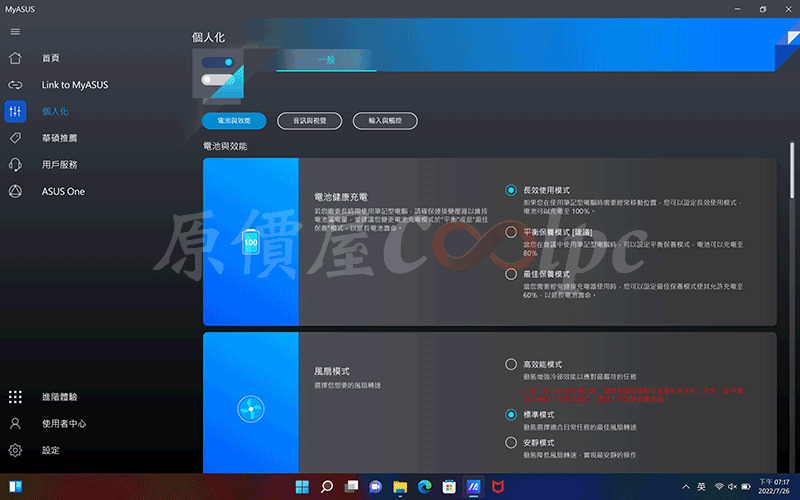Image resolution: width=800 pixels, height=500 pixels.
Task: Open 首頁 in the sidebar
Action: [x=51, y=58]
